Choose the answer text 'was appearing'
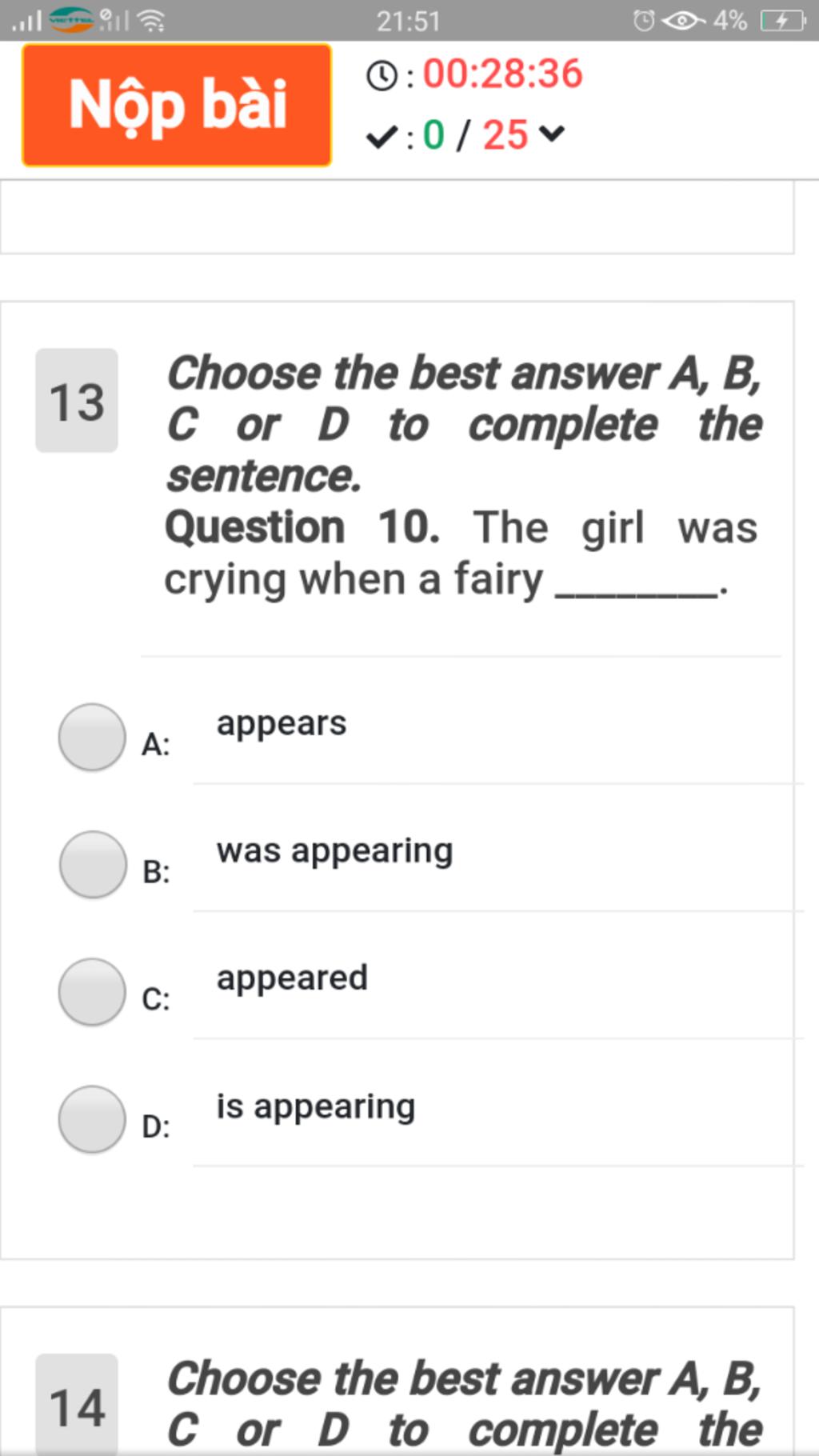 pyautogui.click(x=334, y=851)
